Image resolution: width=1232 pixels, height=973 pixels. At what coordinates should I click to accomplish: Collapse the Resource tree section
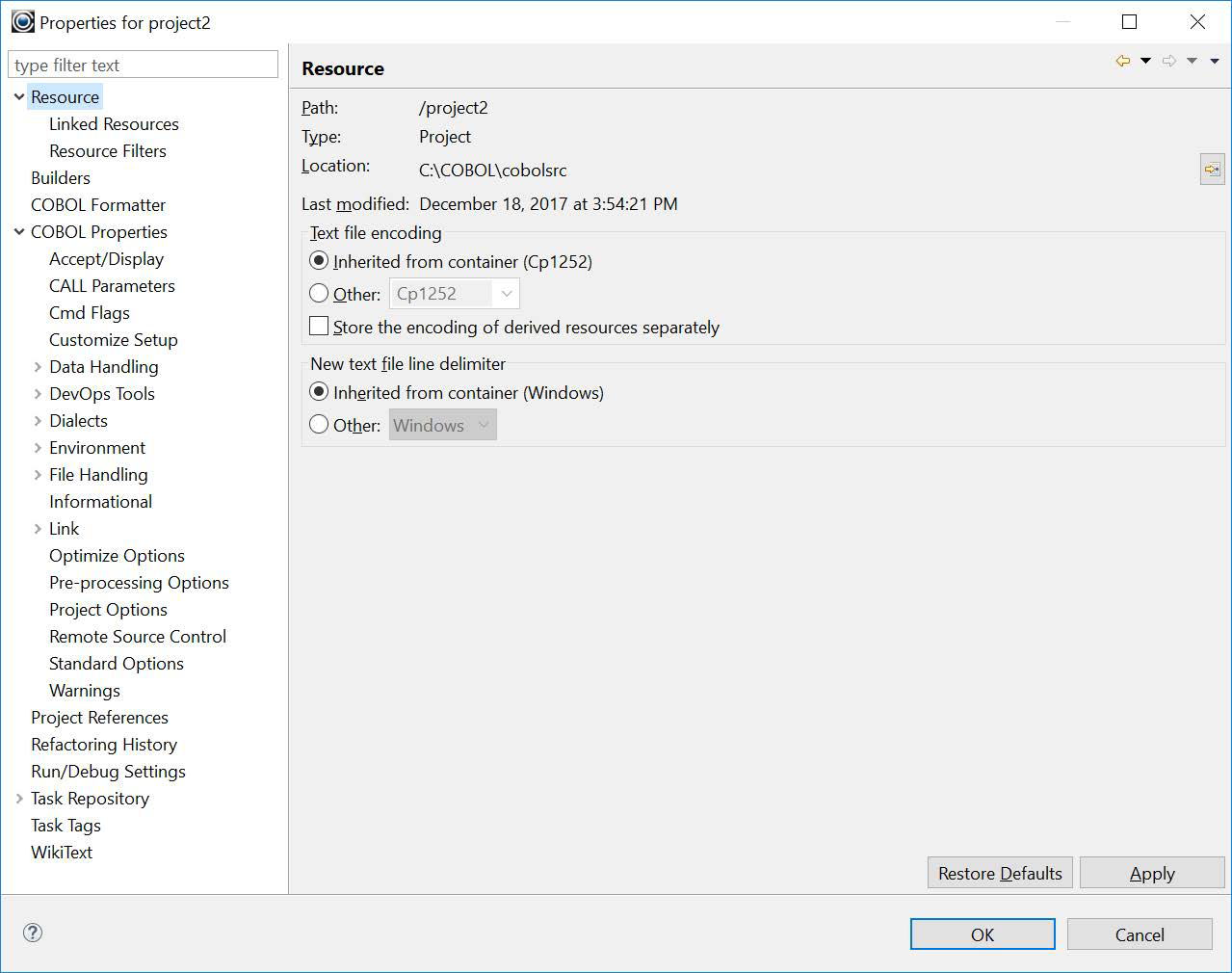pyautogui.click(x=17, y=96)
